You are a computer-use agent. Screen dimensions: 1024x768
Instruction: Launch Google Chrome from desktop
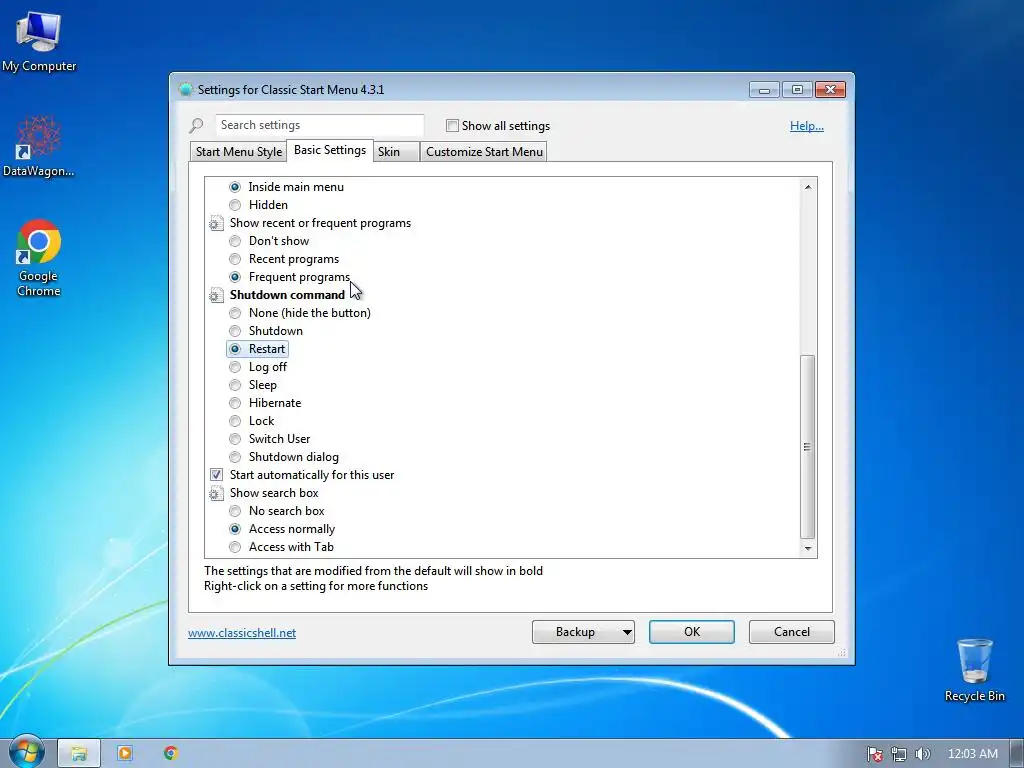(39, 259)
